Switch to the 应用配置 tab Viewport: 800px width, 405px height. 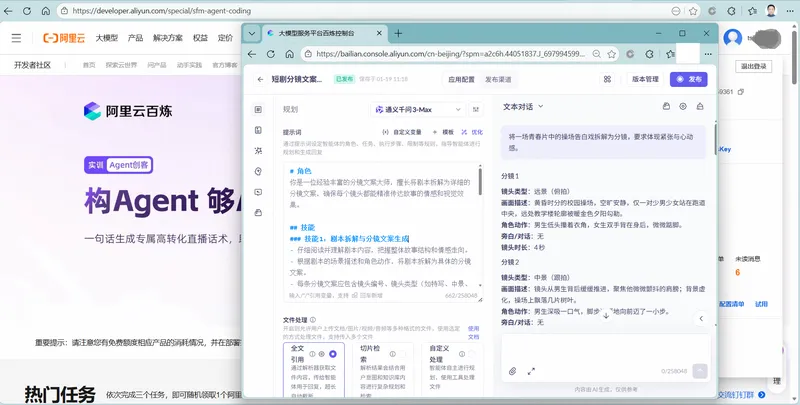(x=461, y=80)
